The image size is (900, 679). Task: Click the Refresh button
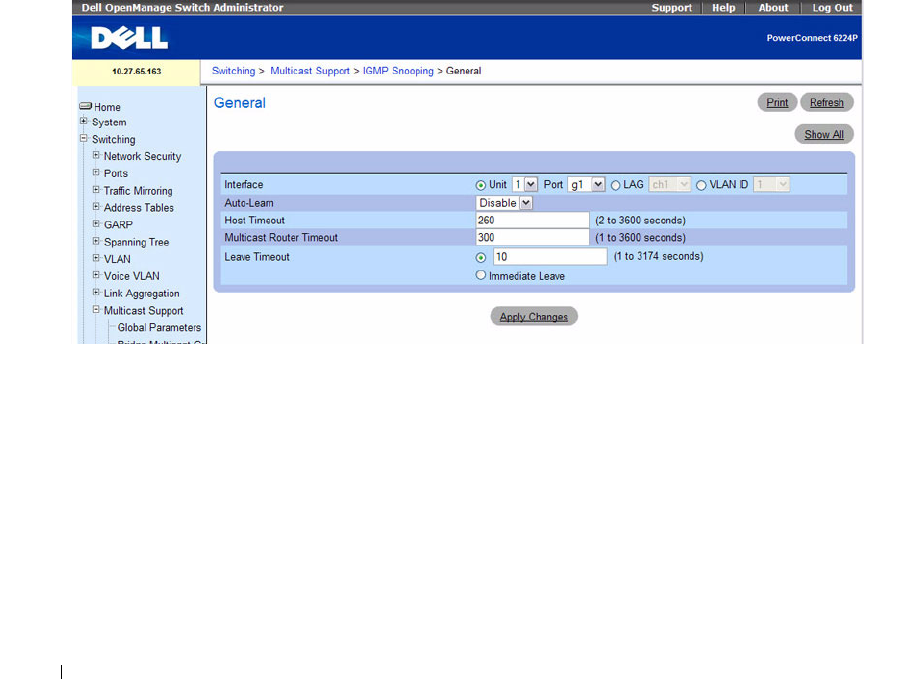click(827, 102)
